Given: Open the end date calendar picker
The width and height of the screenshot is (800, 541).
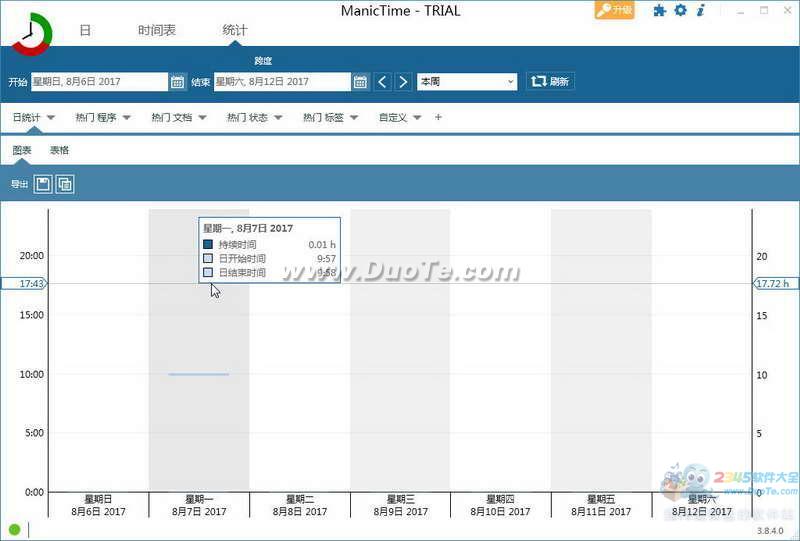Looking at the screenshot, I should tap(360, 82).
